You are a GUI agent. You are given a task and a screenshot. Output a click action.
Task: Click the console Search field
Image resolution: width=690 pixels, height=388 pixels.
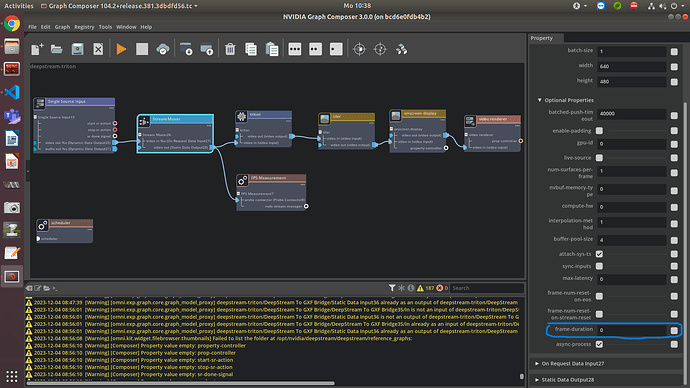[487, 288]
